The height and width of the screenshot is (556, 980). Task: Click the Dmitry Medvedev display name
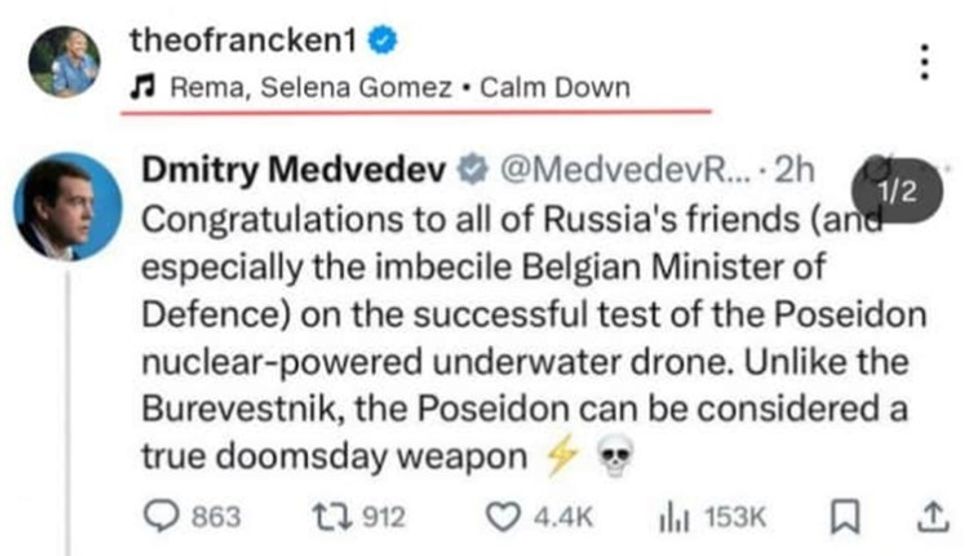293,172
